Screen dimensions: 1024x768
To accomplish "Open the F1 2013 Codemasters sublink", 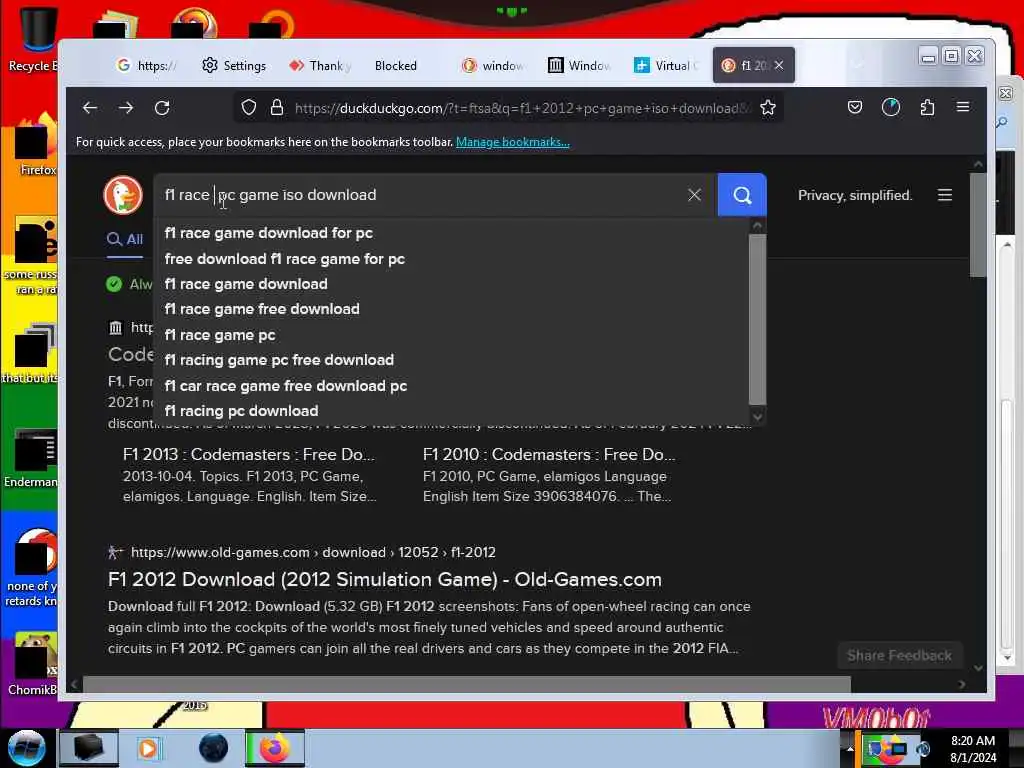I will click(249, 455).
